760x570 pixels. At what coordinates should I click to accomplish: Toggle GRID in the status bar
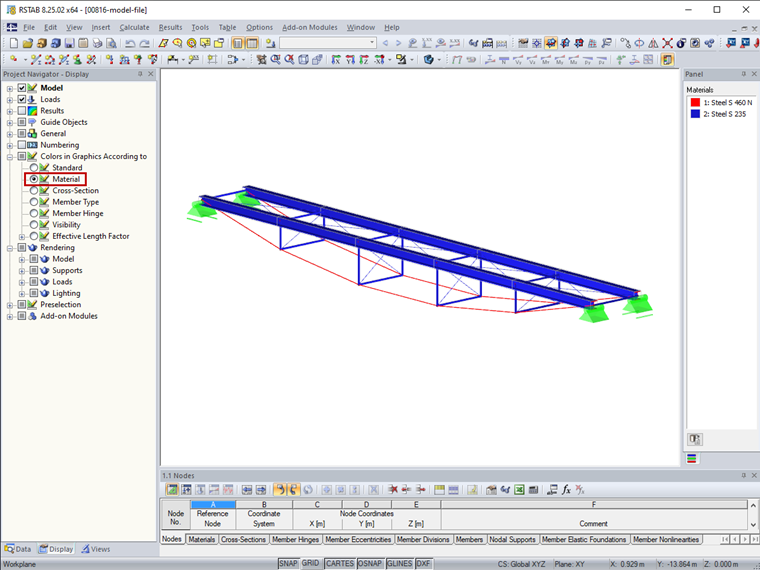[310, 564]
